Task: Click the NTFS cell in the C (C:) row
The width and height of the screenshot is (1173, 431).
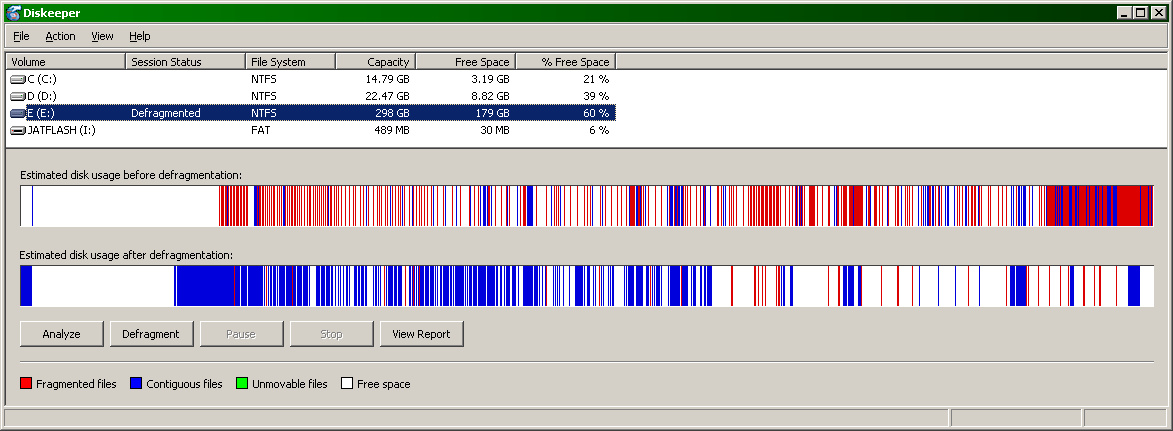Action: pos(263,79)
